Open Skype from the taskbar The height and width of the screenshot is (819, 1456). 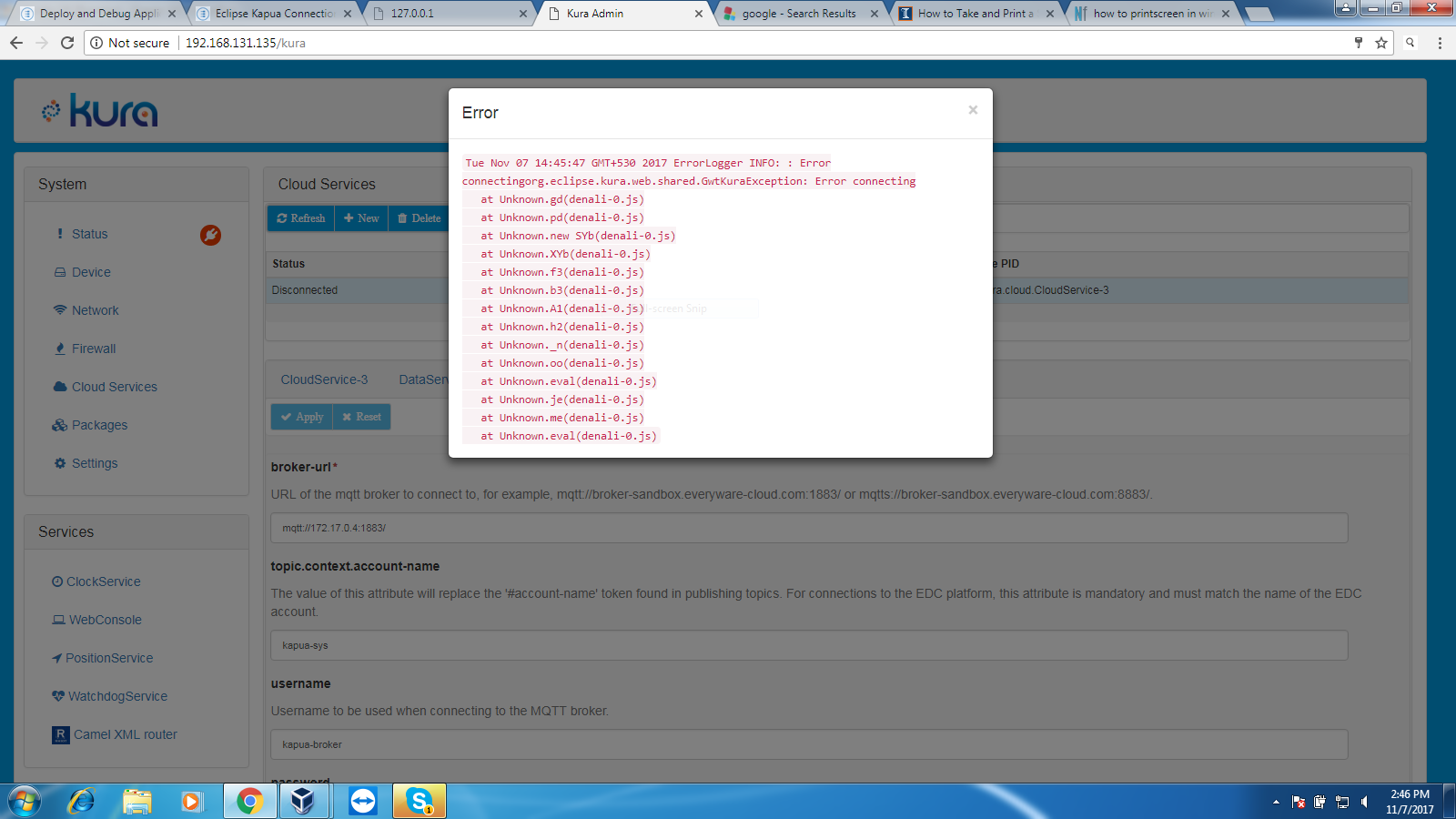point(420,801)
